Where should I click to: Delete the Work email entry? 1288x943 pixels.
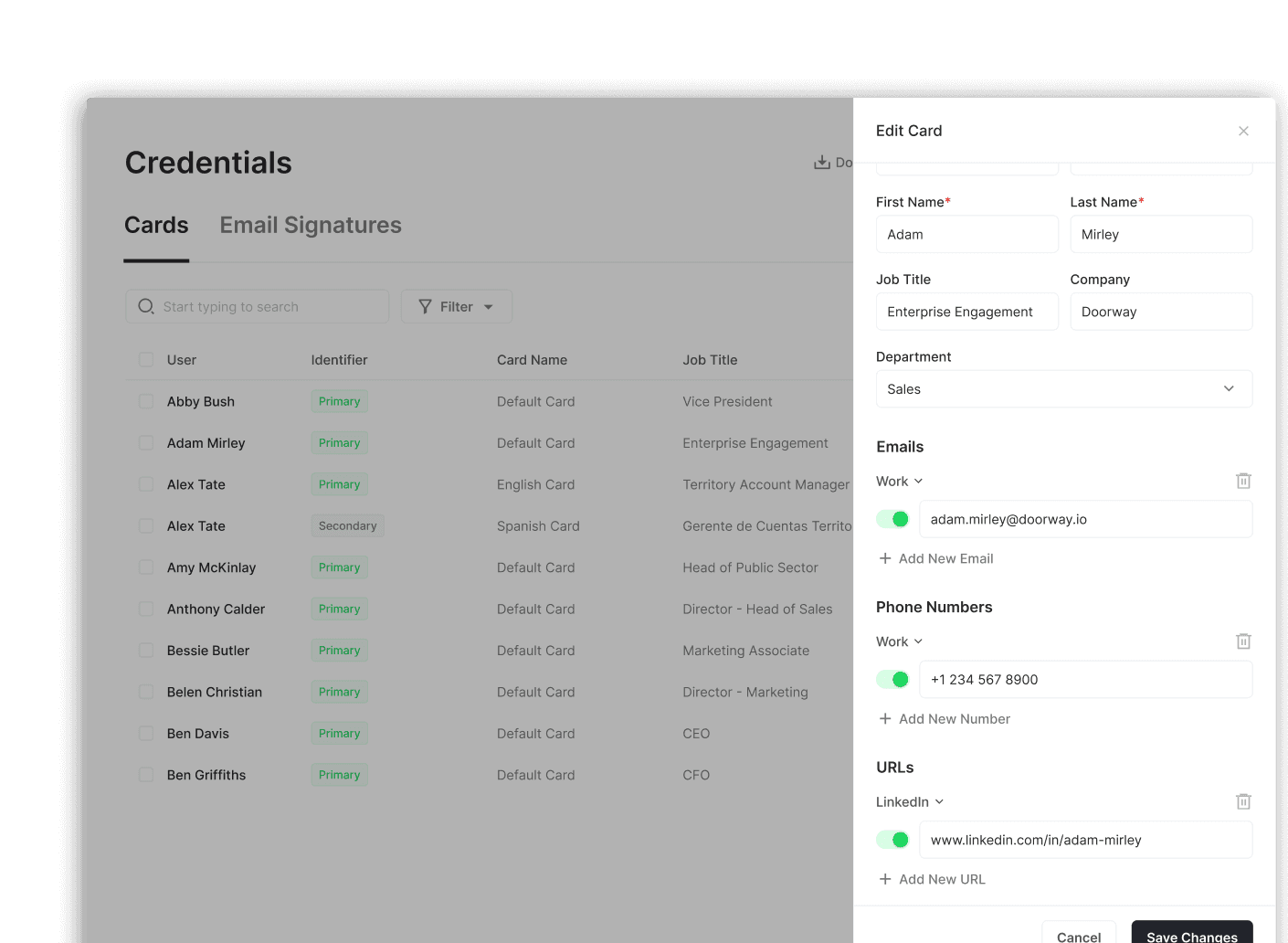[1243, 481]
